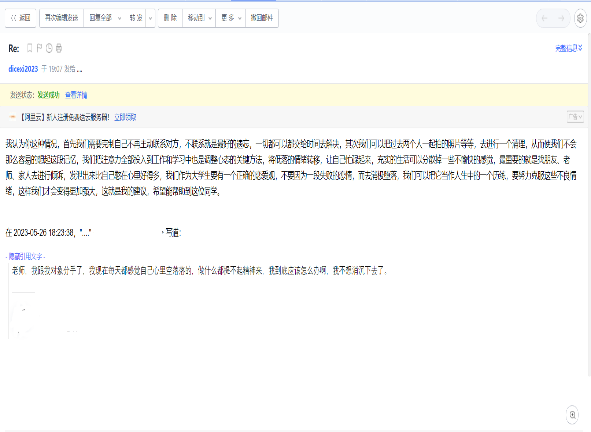Click the 转发 forward button
The height and width of the screenshot is (432, 591).
pos(136,18)
